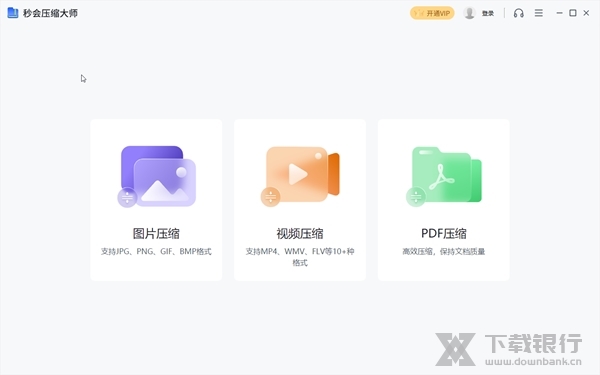Click text 支持JPG、PNG、GIF、BMP格式
The height and width of the screenshot is (375, 600).
156,251
